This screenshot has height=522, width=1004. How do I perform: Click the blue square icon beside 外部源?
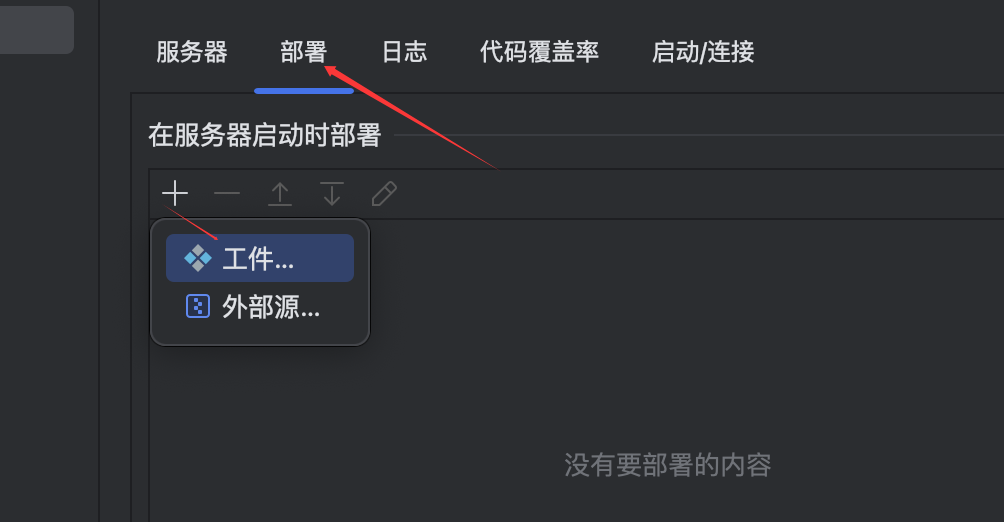[198, 306]
